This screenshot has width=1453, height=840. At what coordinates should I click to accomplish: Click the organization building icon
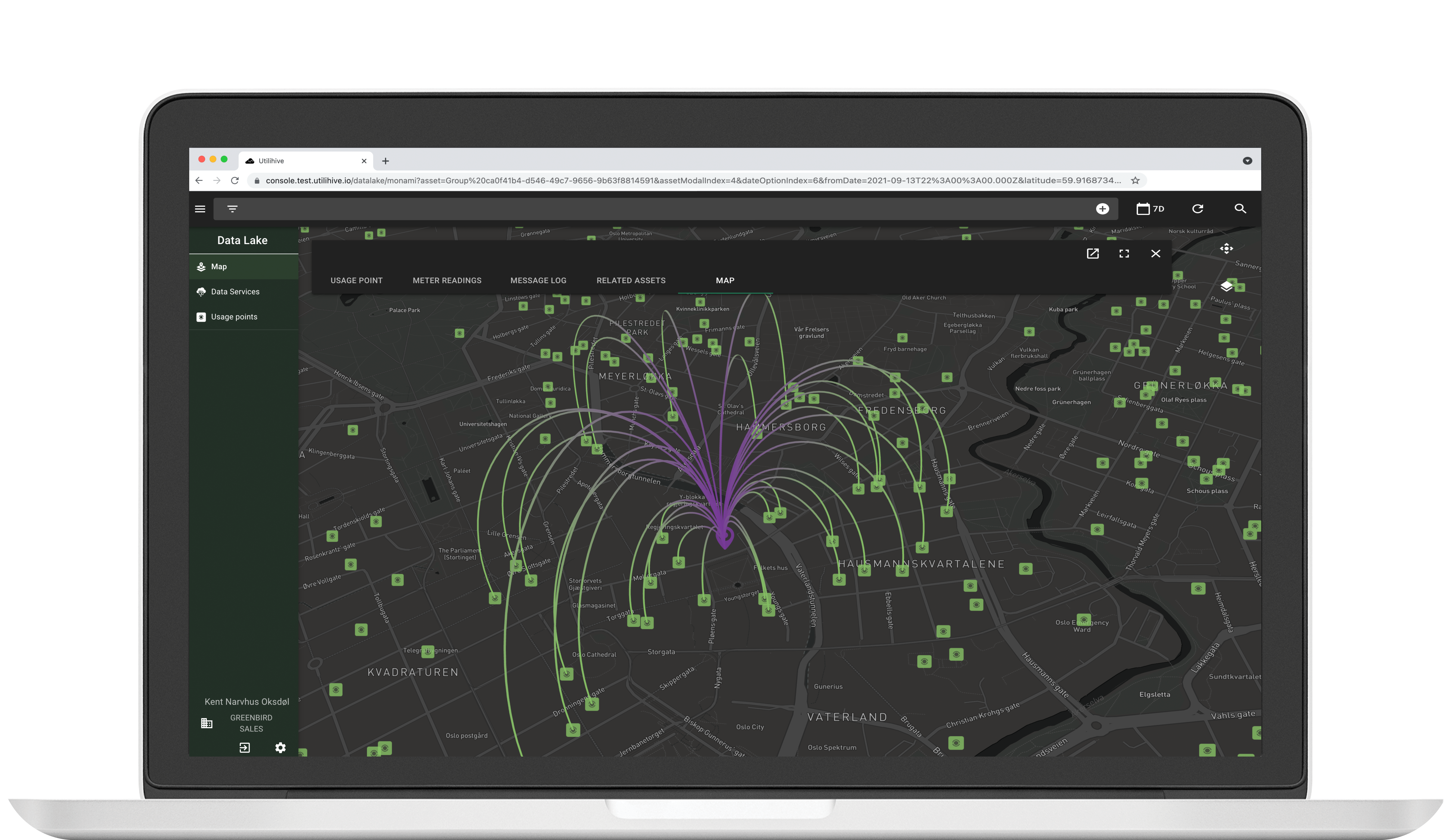pos(206,723)
